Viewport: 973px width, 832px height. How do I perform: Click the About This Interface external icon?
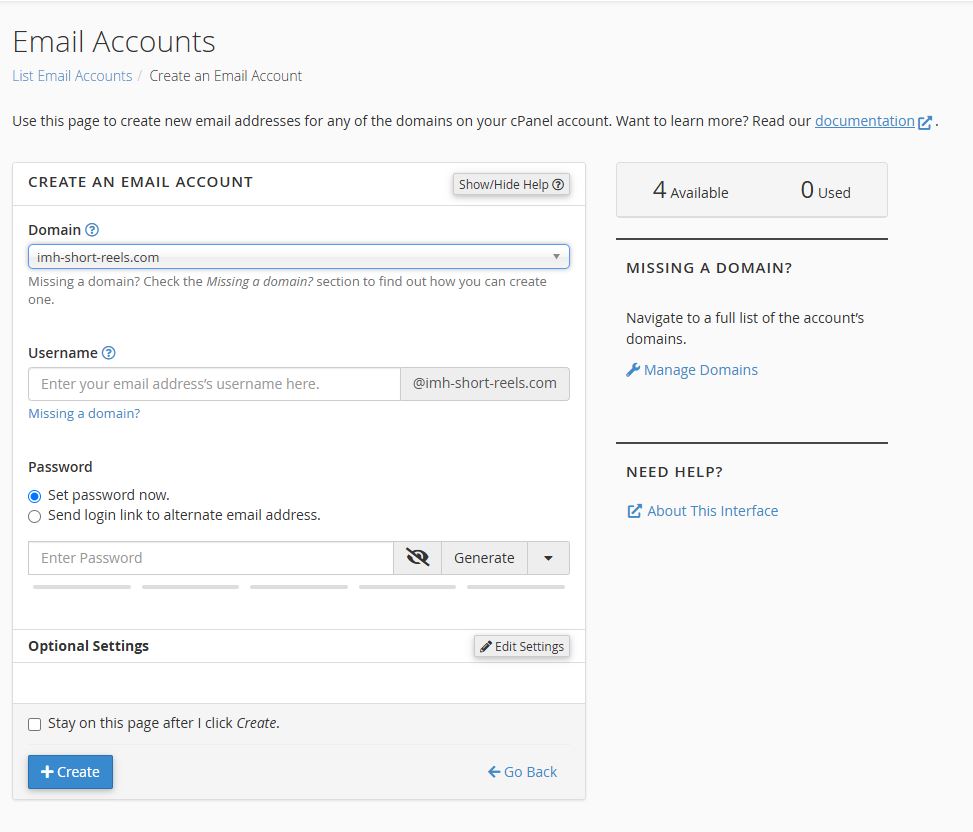tap(634, 511)
